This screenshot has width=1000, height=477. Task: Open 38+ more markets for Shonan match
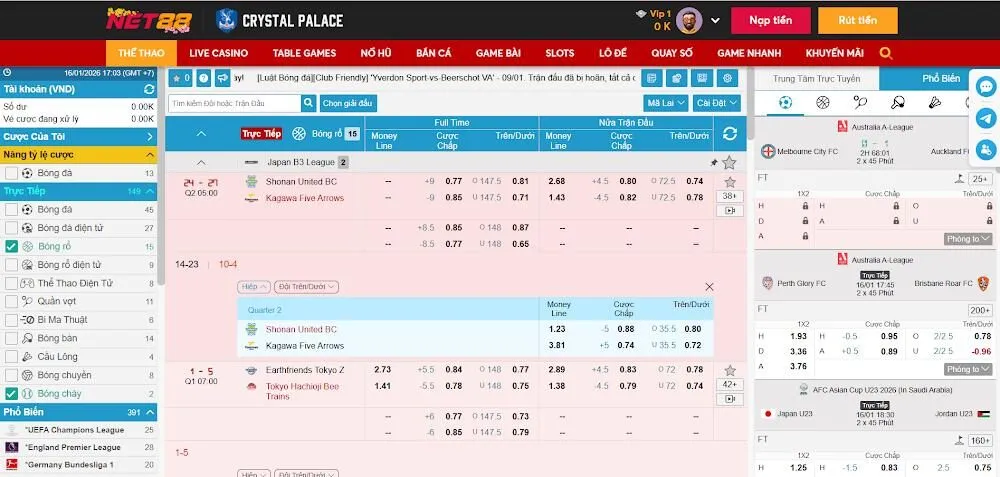point(730,196)
